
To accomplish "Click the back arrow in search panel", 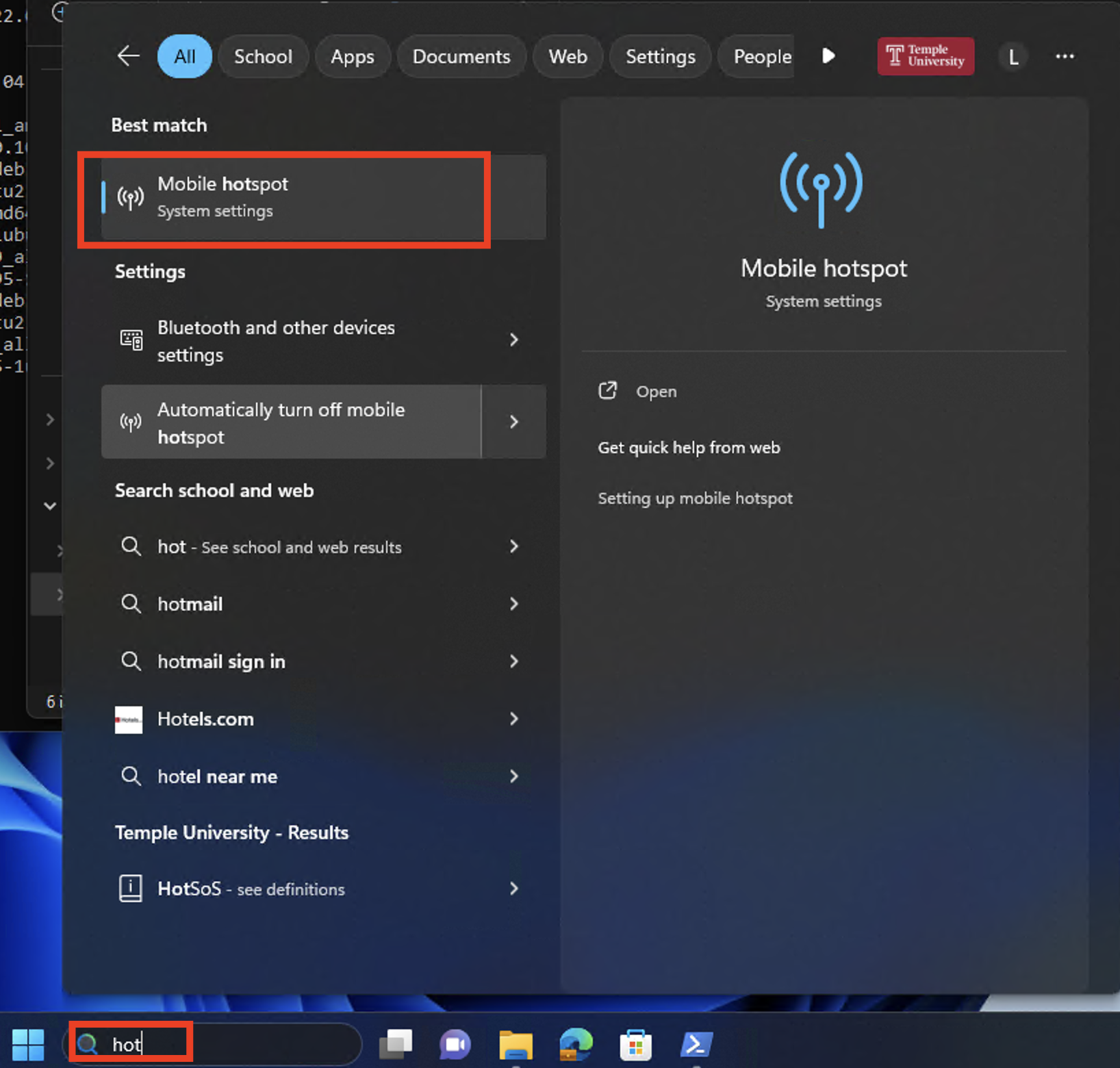I will (x=128, y=56).
